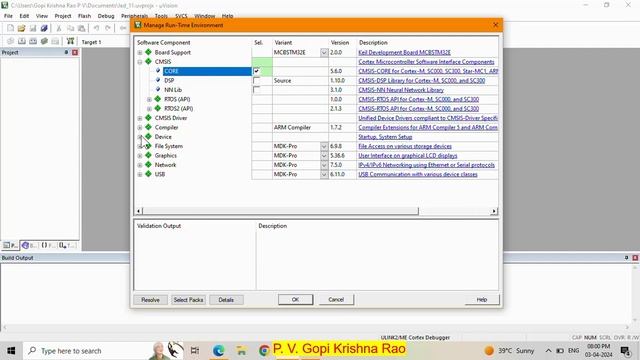640x360 pixels.
Task: Open File System MDK-Pro variant dropdown
Action: click(324, 146)
